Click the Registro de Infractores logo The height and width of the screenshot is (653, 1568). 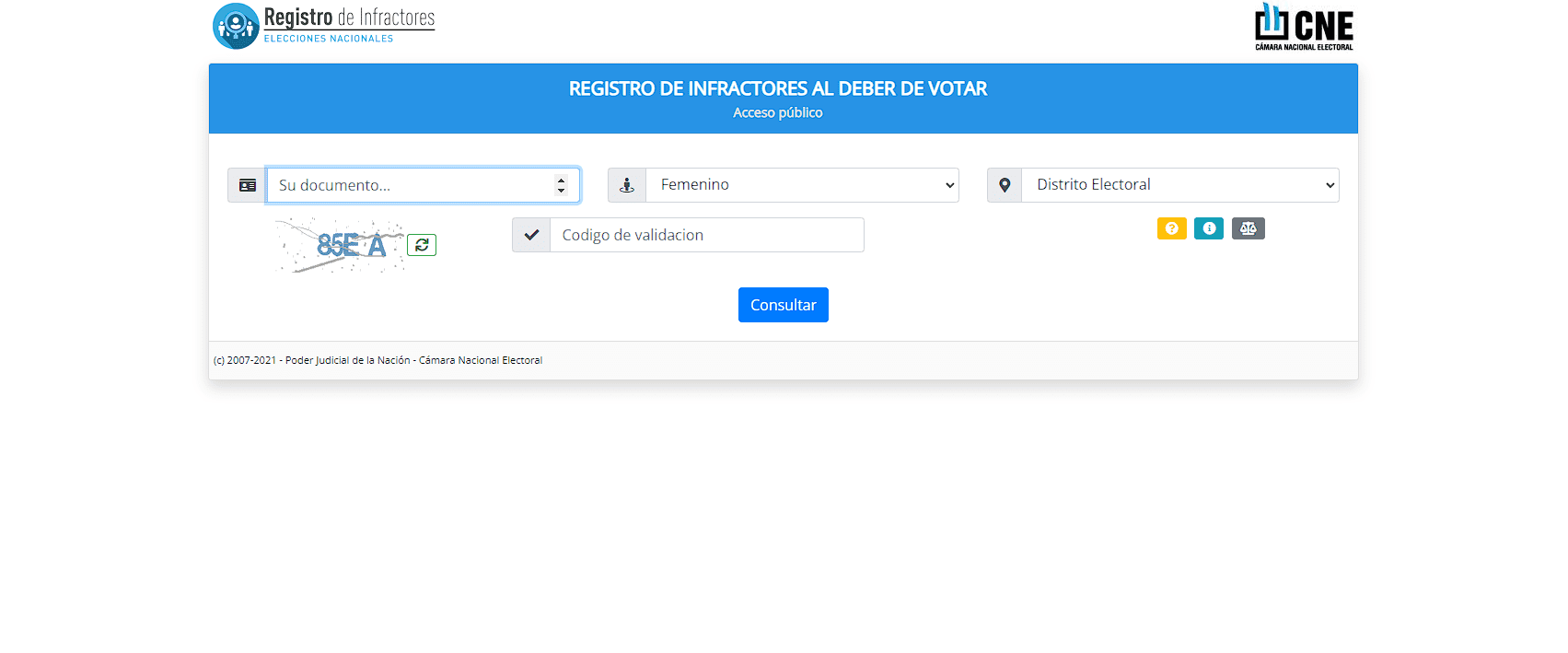pos(324,26)
